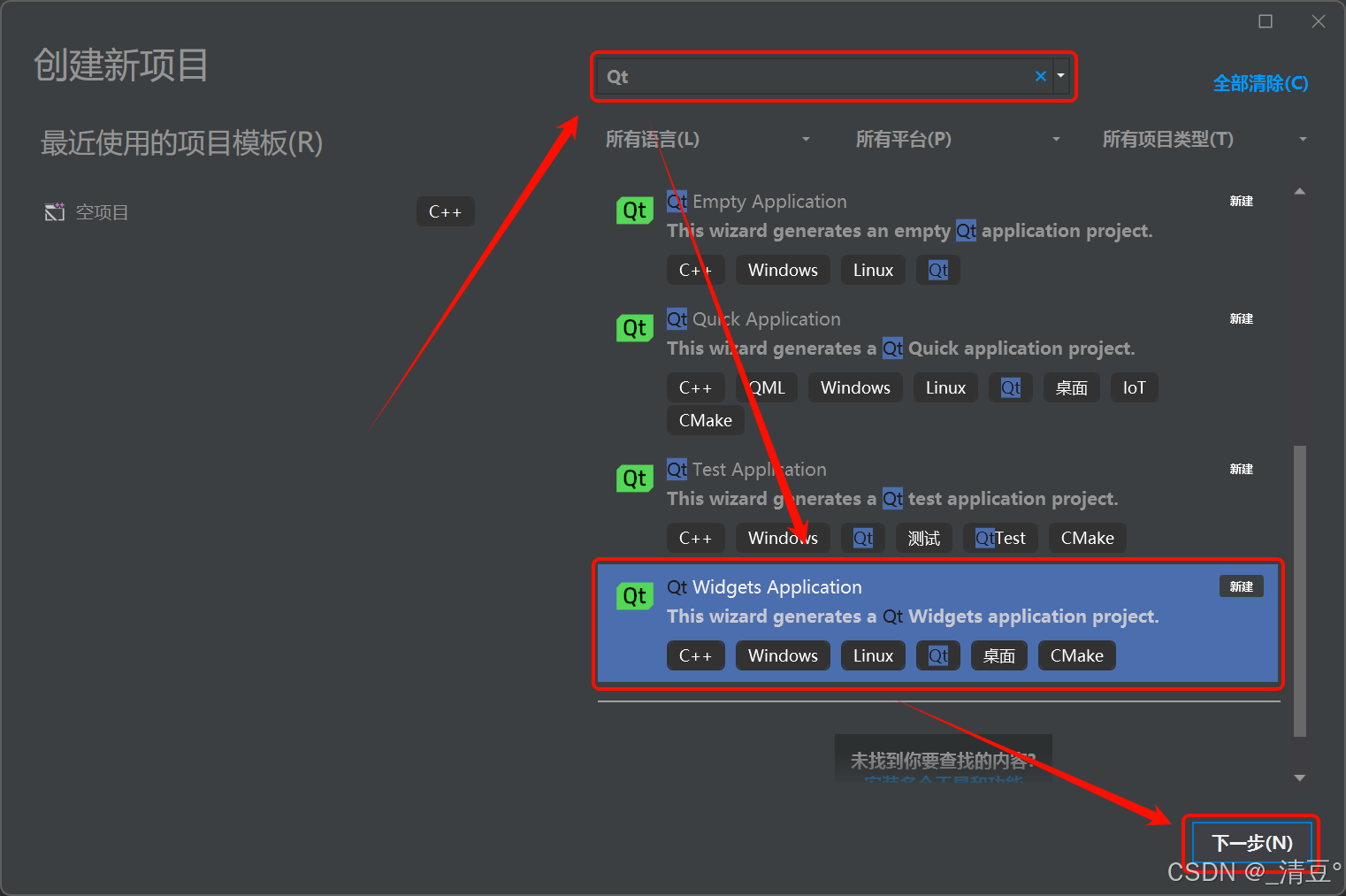Click the 新建 badge on Quick Application
Viewport: 1346px width, 896px height.
click(x=1242, y=318)
